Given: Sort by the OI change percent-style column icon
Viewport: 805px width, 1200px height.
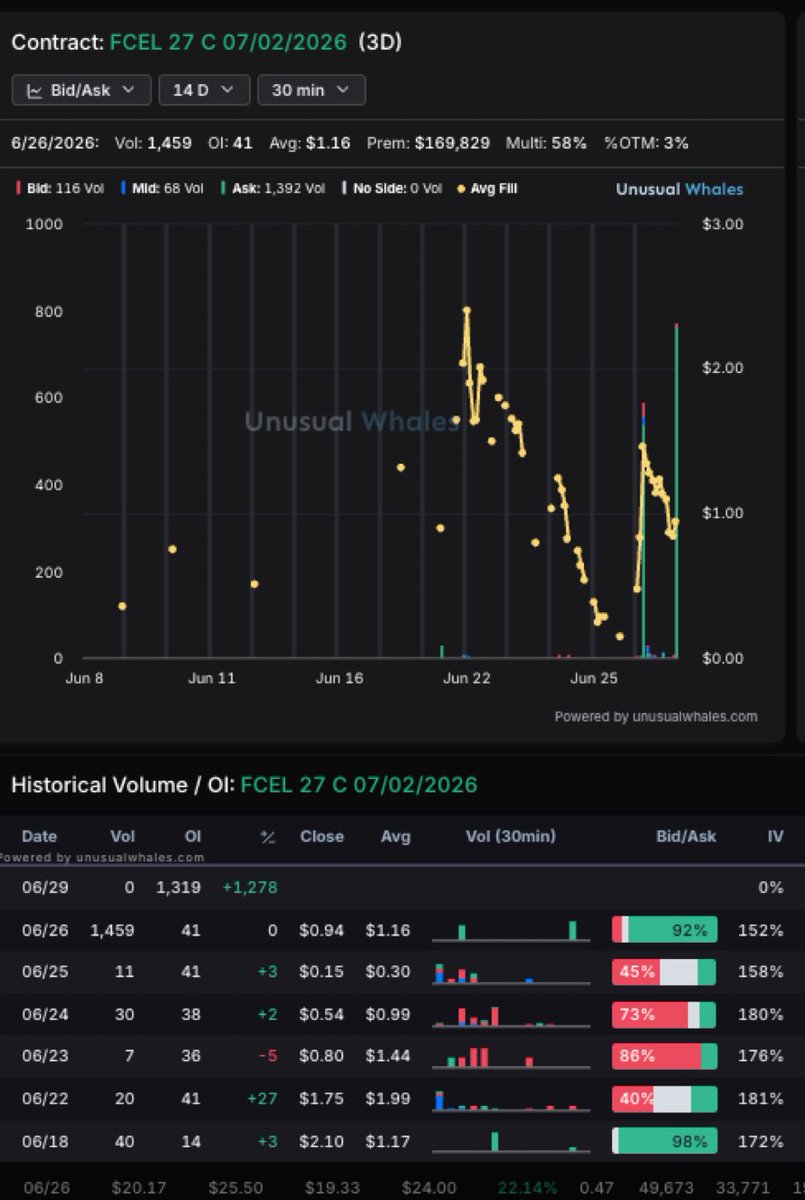Looking at the screenshot, I should pyautogui.click(x=267, y=836).
